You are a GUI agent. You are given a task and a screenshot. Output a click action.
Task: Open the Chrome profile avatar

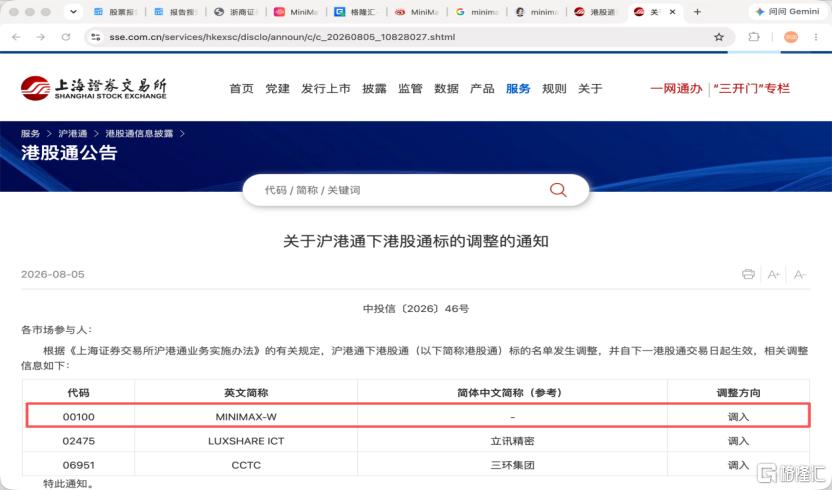(791, 37)
